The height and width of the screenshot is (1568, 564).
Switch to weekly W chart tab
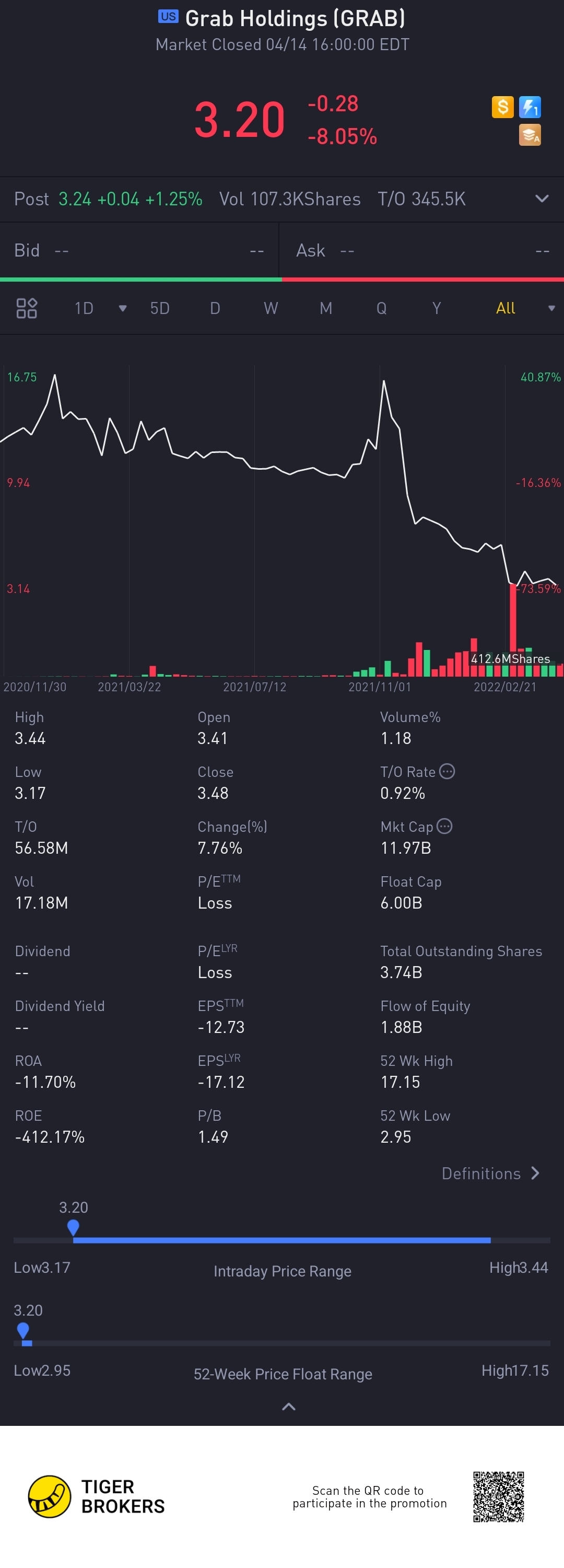pos(271,308)
